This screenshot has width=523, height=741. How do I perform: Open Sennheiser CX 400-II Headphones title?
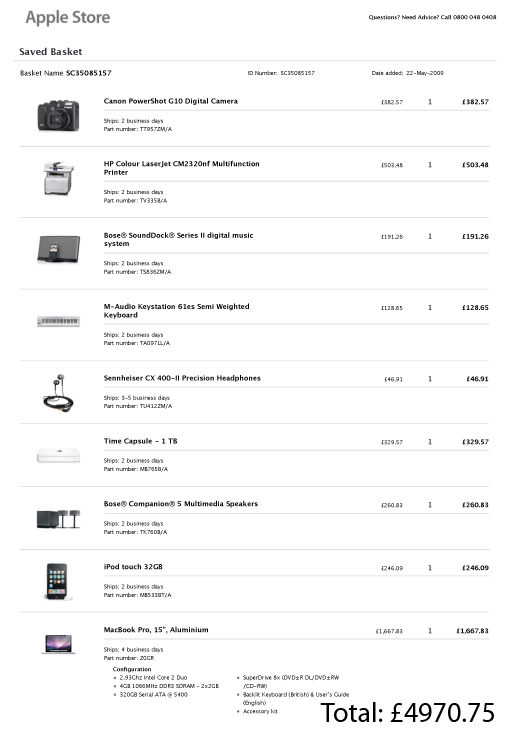[x=182, y=378]
